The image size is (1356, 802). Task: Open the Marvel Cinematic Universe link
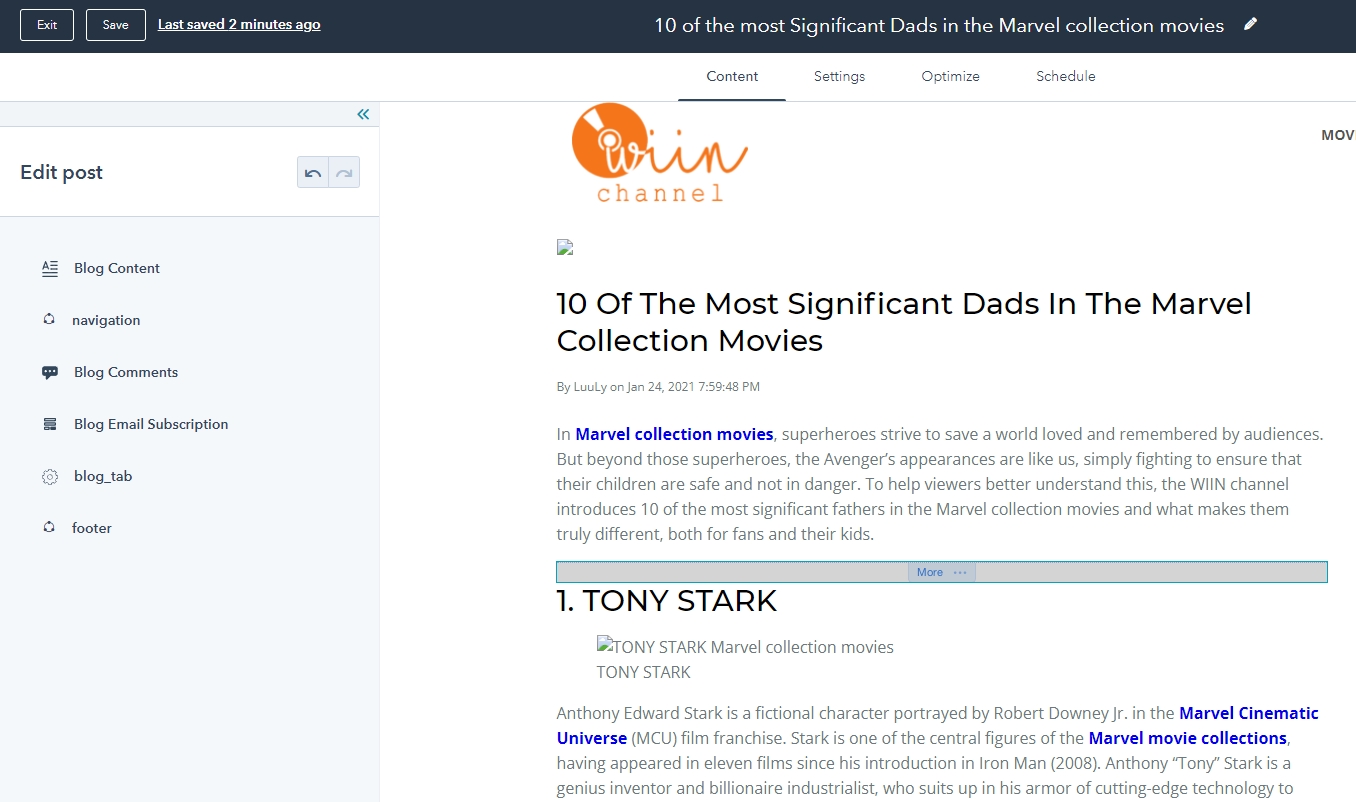click(x=938, y=726)
